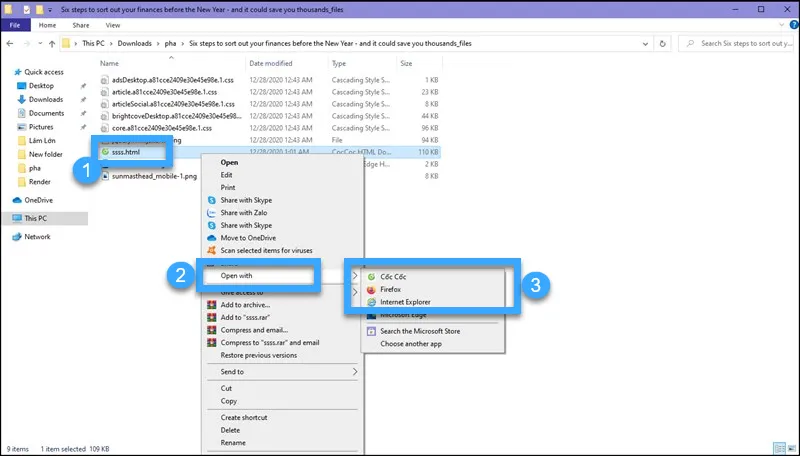Expand the address bar history dropdown
Image resolution: width=800 pixels, height=456 pixels.
[645, 44]
